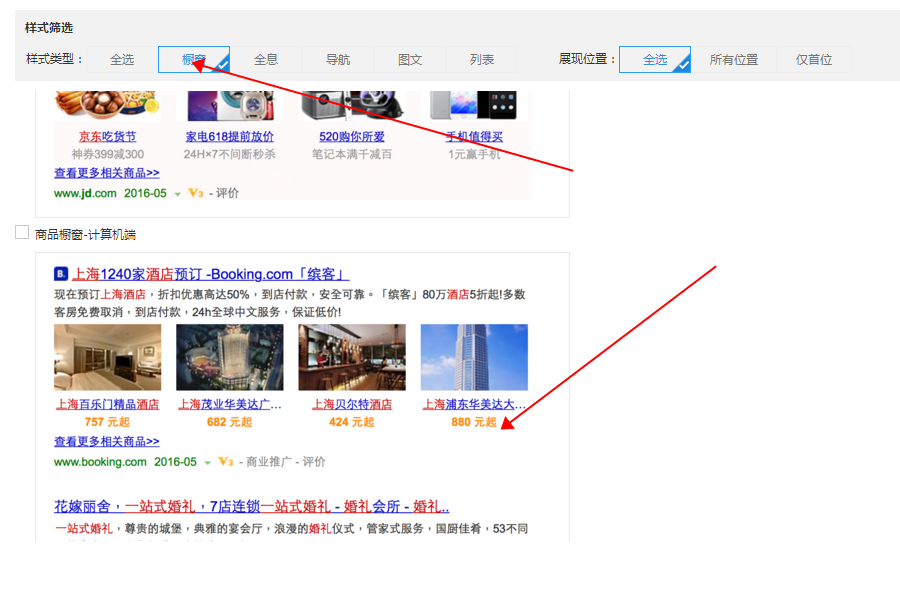Click the 1元赢手机 caption
The image size is (900, 595).
[474, 154]
